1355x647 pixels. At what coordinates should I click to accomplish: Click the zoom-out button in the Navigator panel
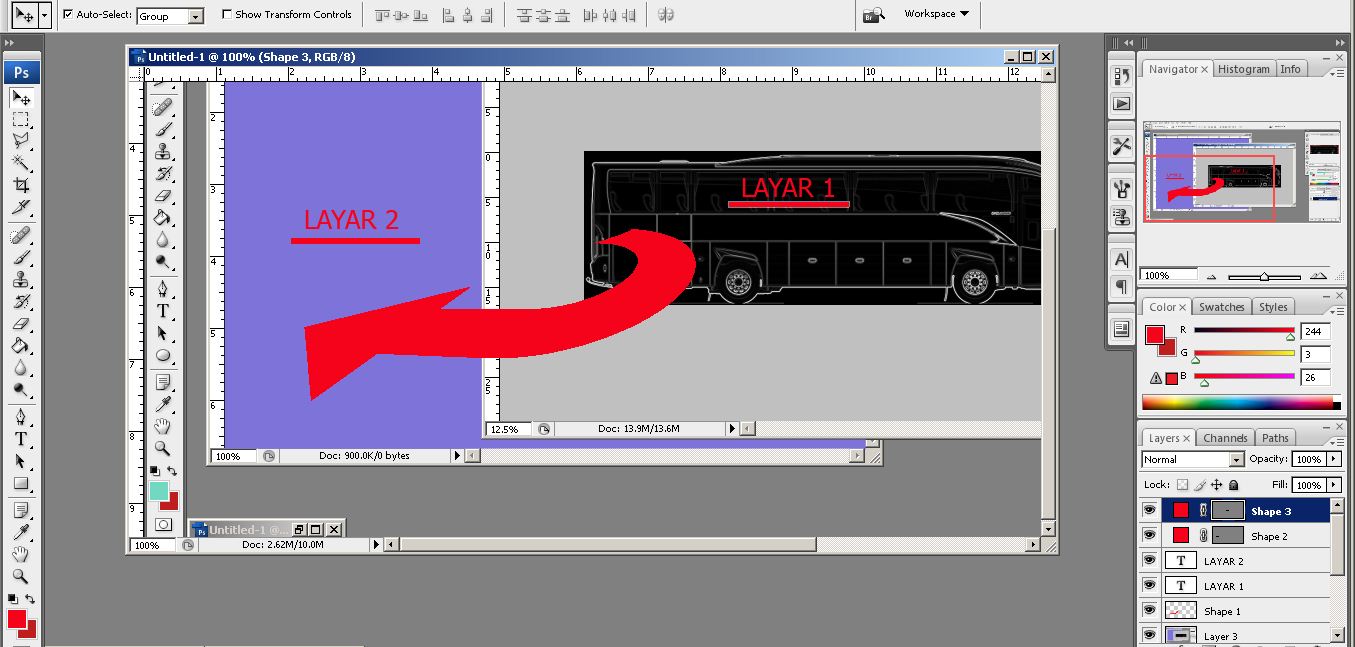[1212, 276]
